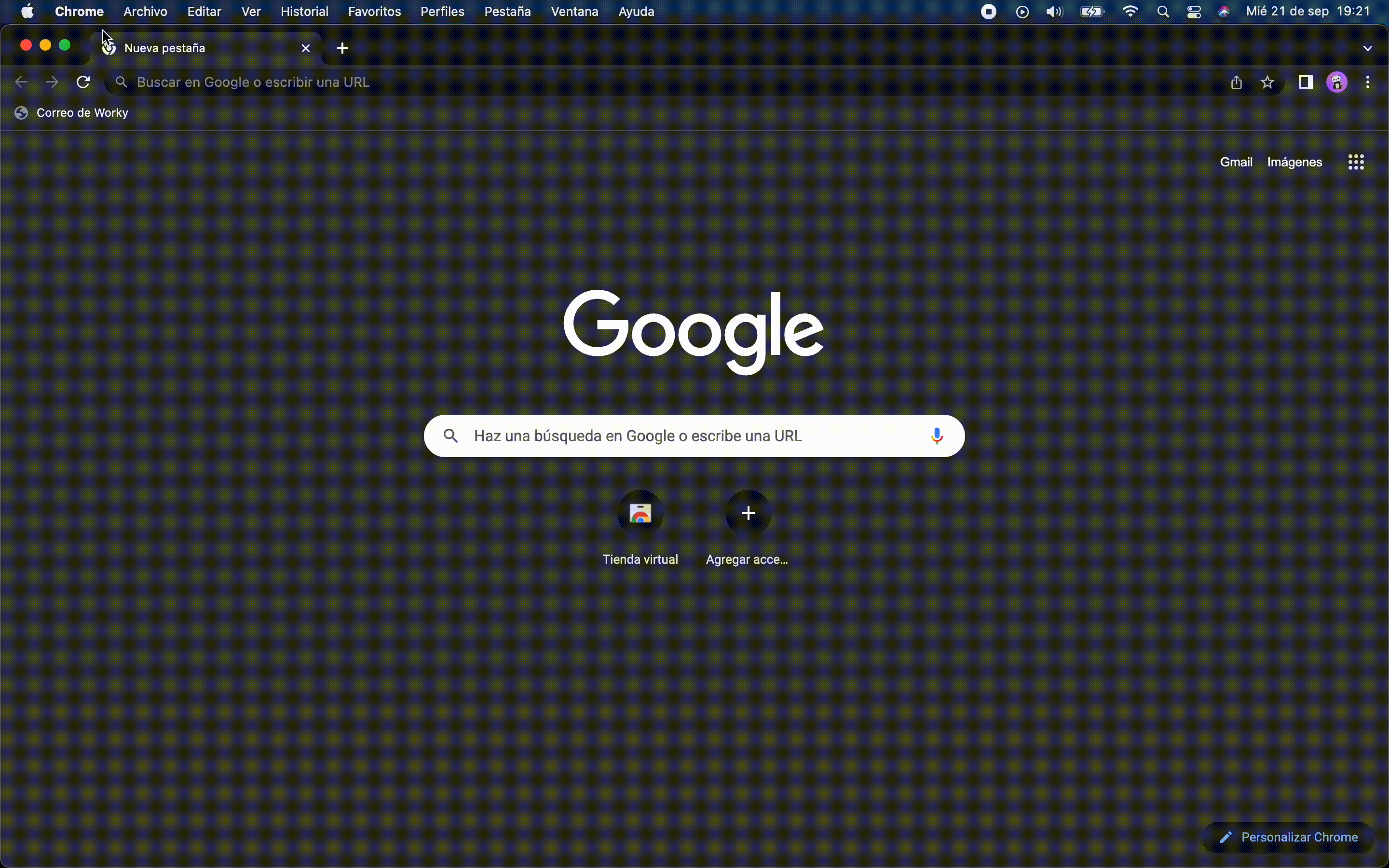Open the Correo de Worky bookmark

coord(71,112)
